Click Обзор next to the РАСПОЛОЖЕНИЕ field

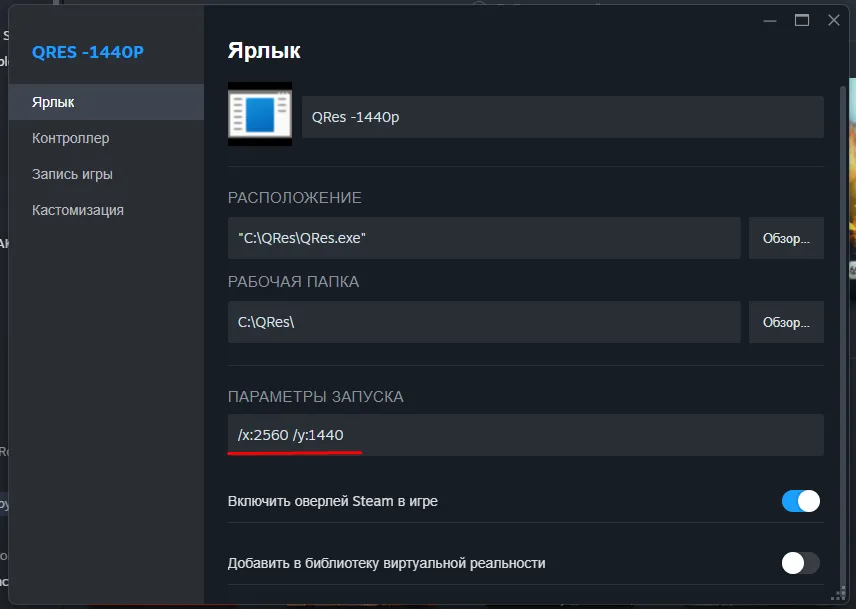click(786, 237)
